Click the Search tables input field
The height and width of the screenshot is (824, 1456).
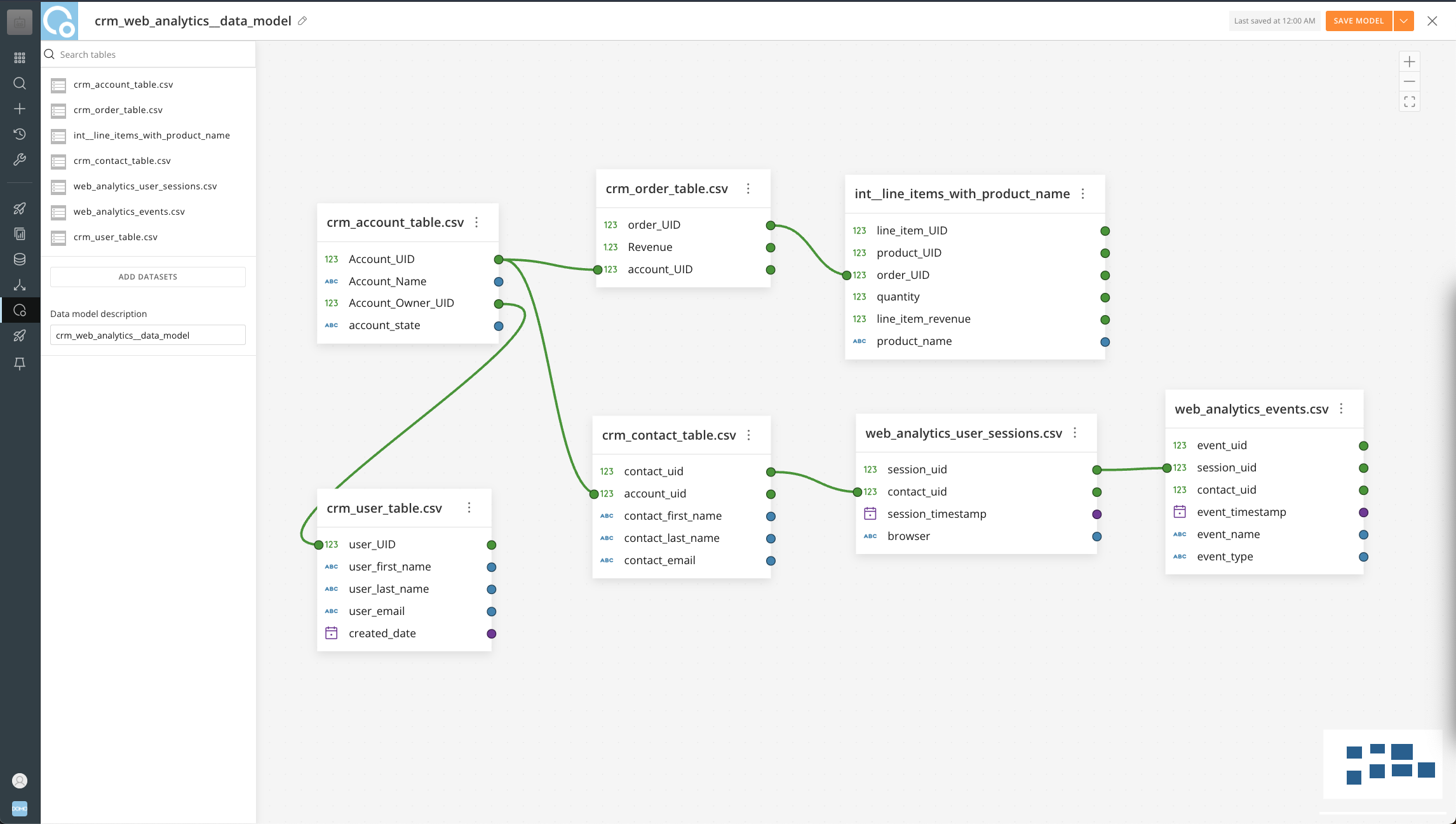pos(146,54)
